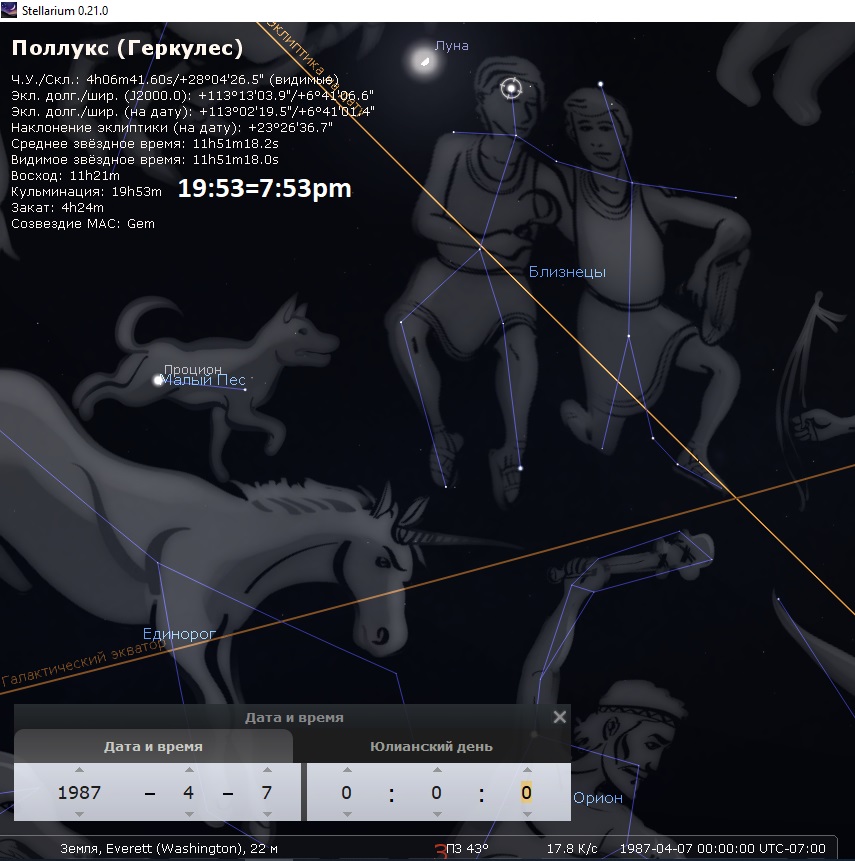Decrement the minutes field with down arrow
Screen dimensions: 855x861
(x=437, y=814)
